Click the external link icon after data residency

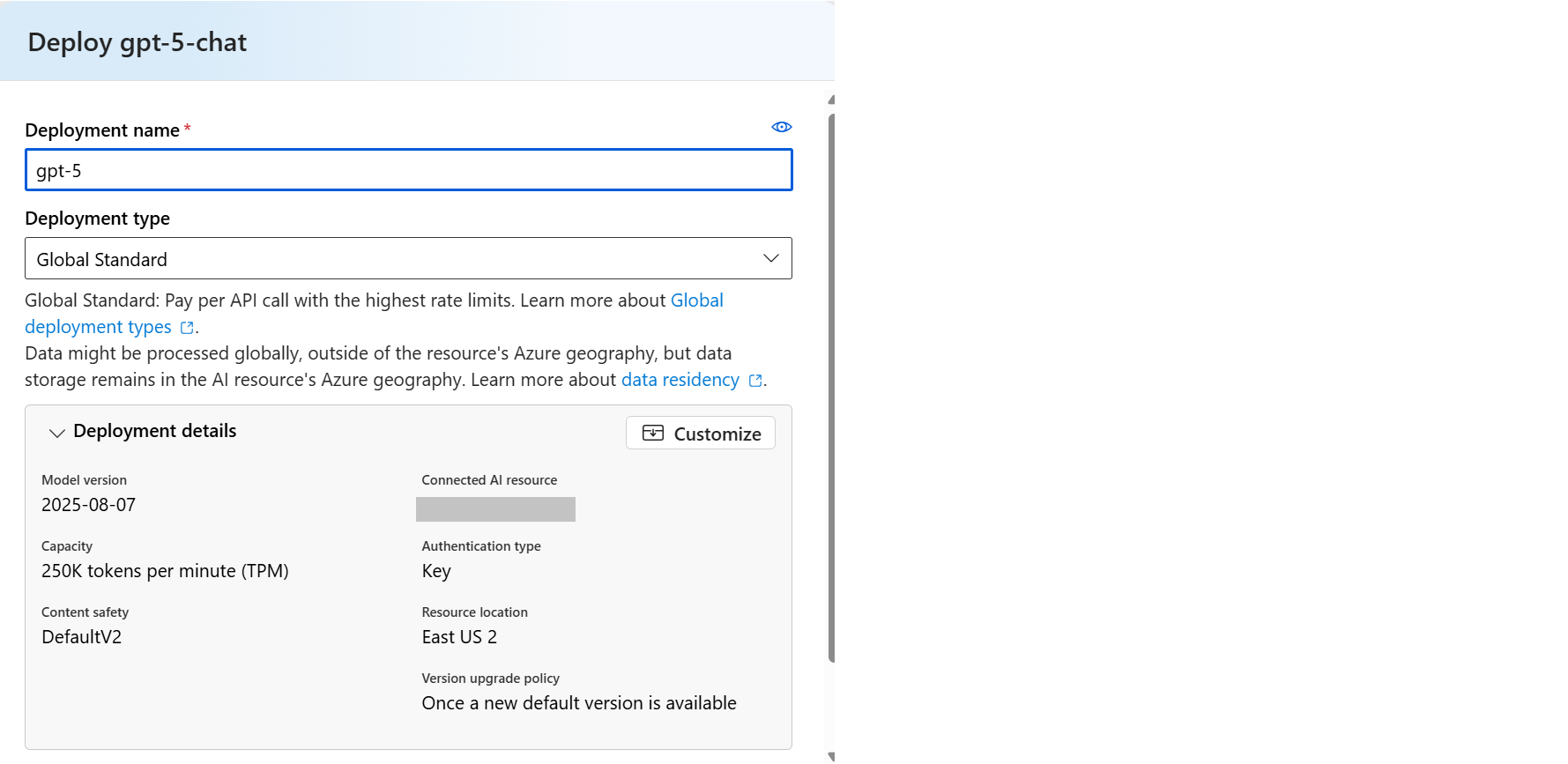coord(755,381)
